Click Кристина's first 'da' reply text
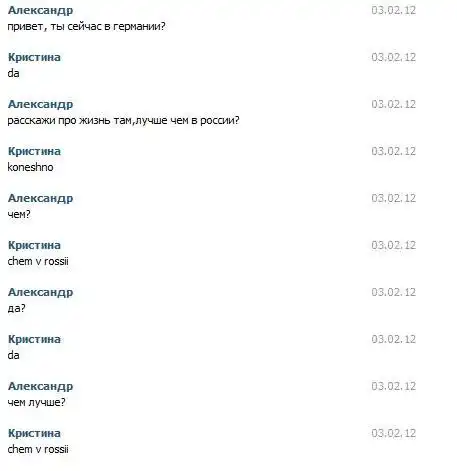457x471 pixels. [13, 73]
